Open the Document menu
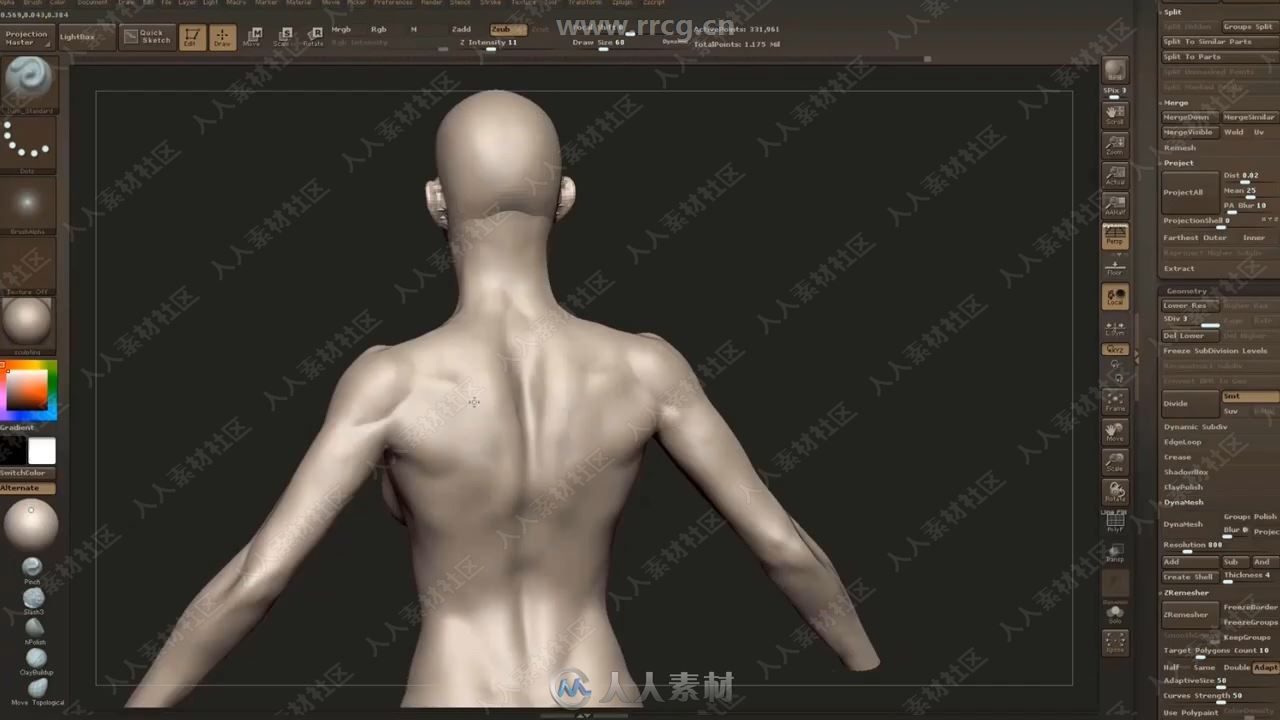 (92, 3)
